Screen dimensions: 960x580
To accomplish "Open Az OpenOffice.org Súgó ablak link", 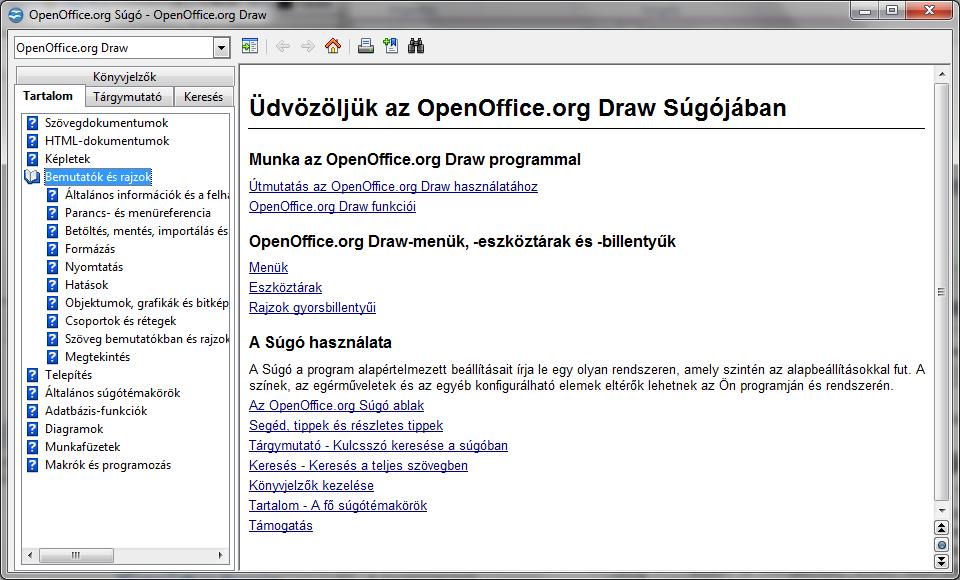I will [336, 405].
